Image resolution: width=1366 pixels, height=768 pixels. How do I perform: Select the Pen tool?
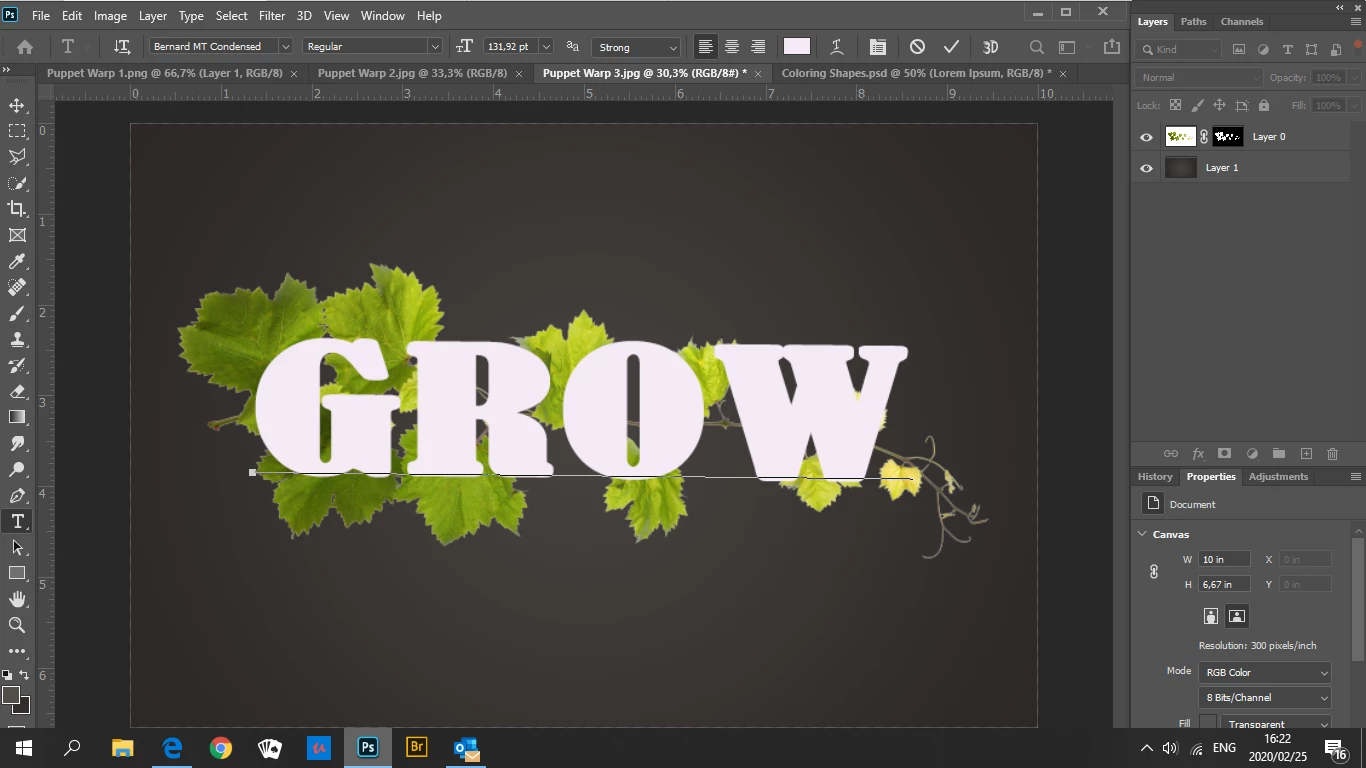[x=17, y=495]
